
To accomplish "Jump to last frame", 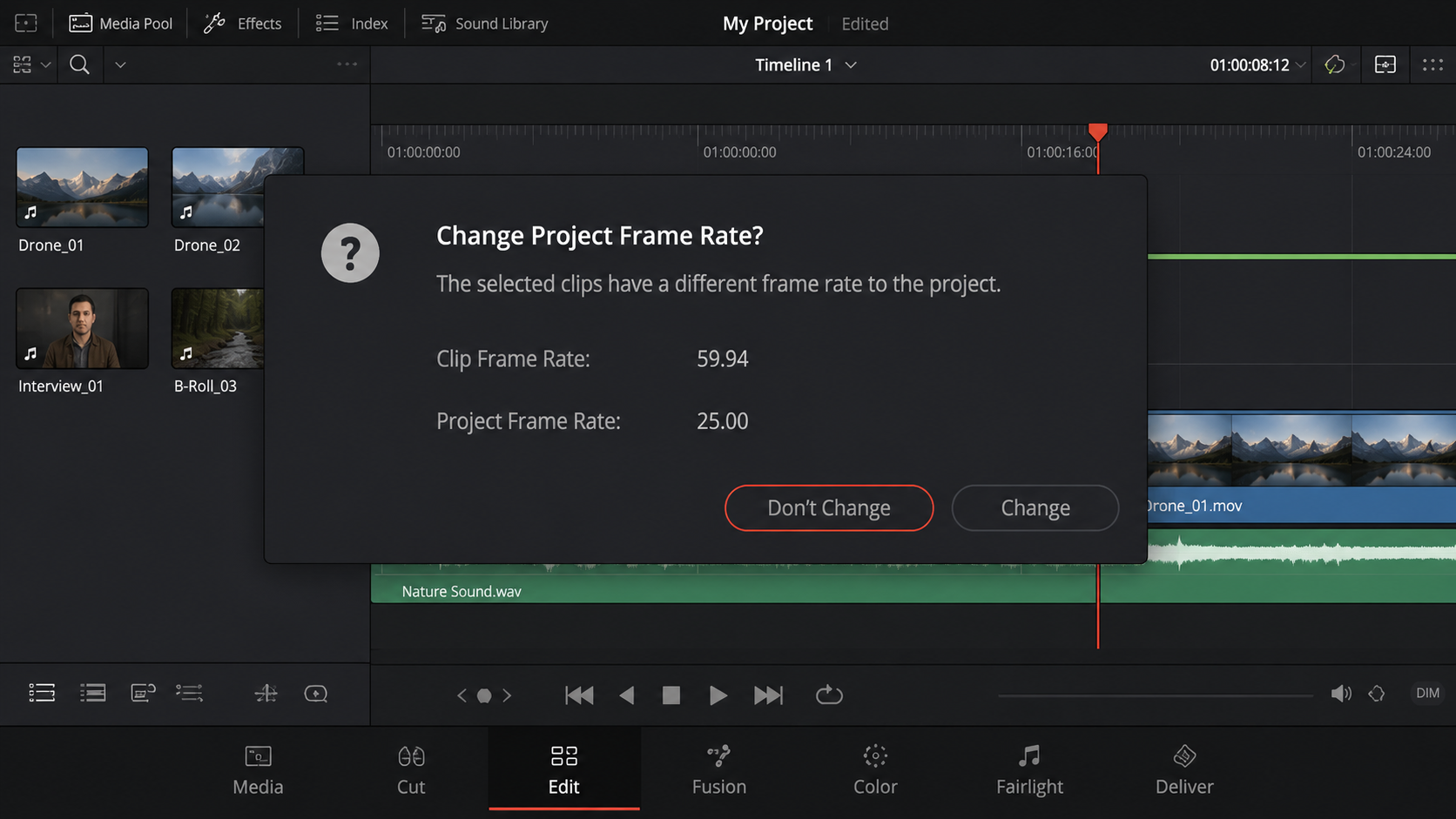I will (767, 695).
